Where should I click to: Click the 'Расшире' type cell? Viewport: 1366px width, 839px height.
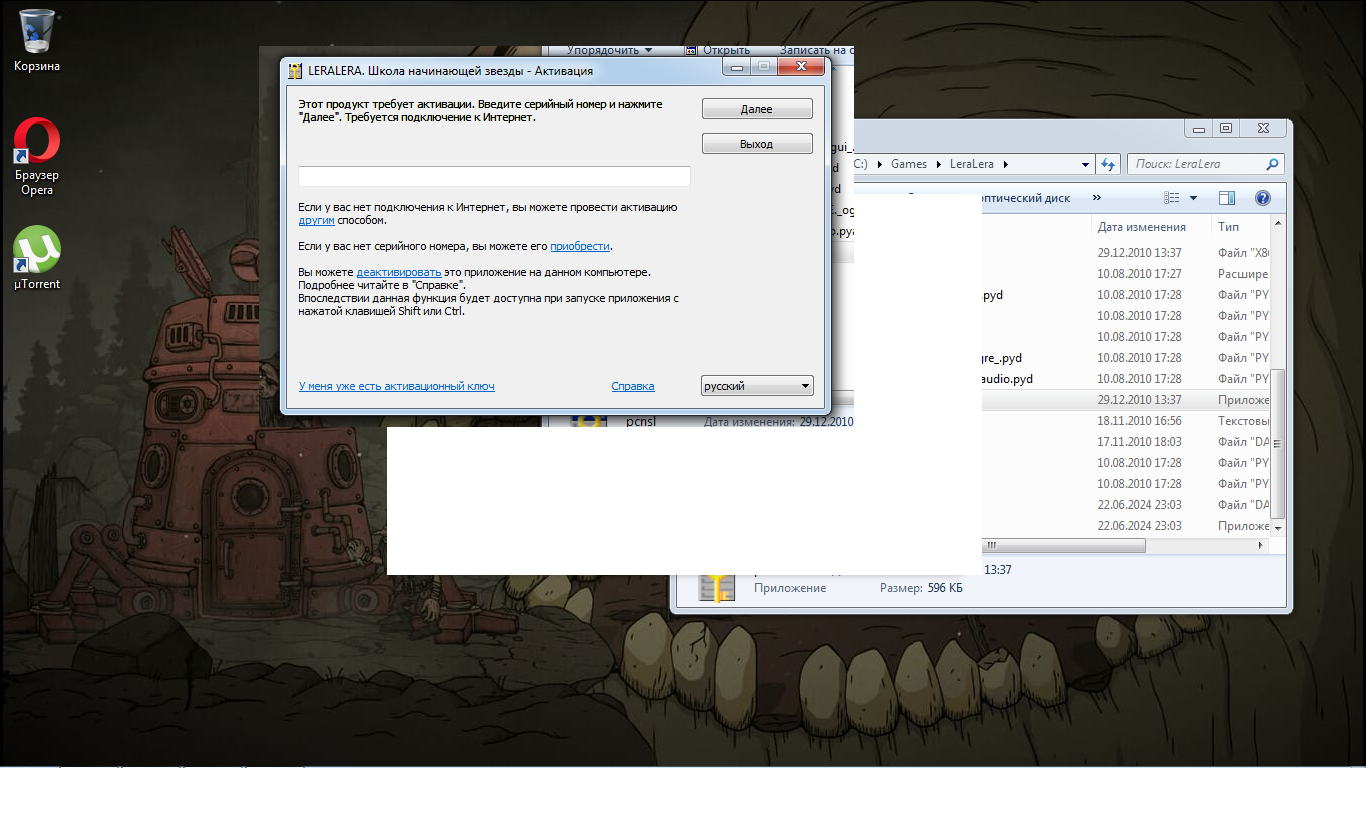coord(1242,274)
